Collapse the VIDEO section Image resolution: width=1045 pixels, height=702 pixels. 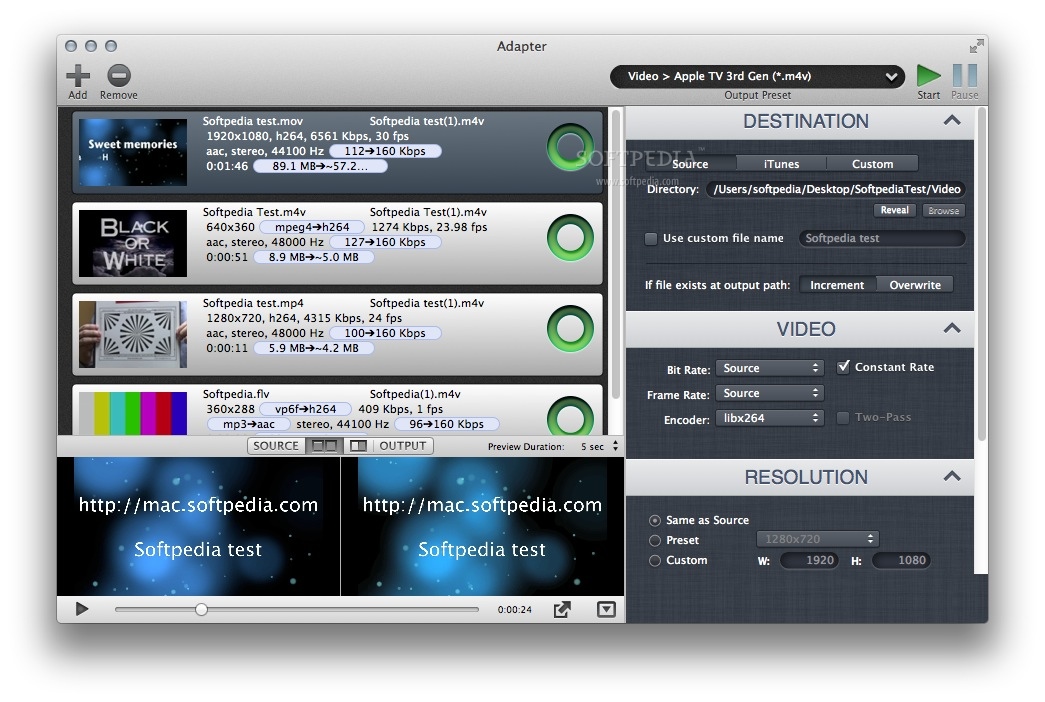coord(952,328)
